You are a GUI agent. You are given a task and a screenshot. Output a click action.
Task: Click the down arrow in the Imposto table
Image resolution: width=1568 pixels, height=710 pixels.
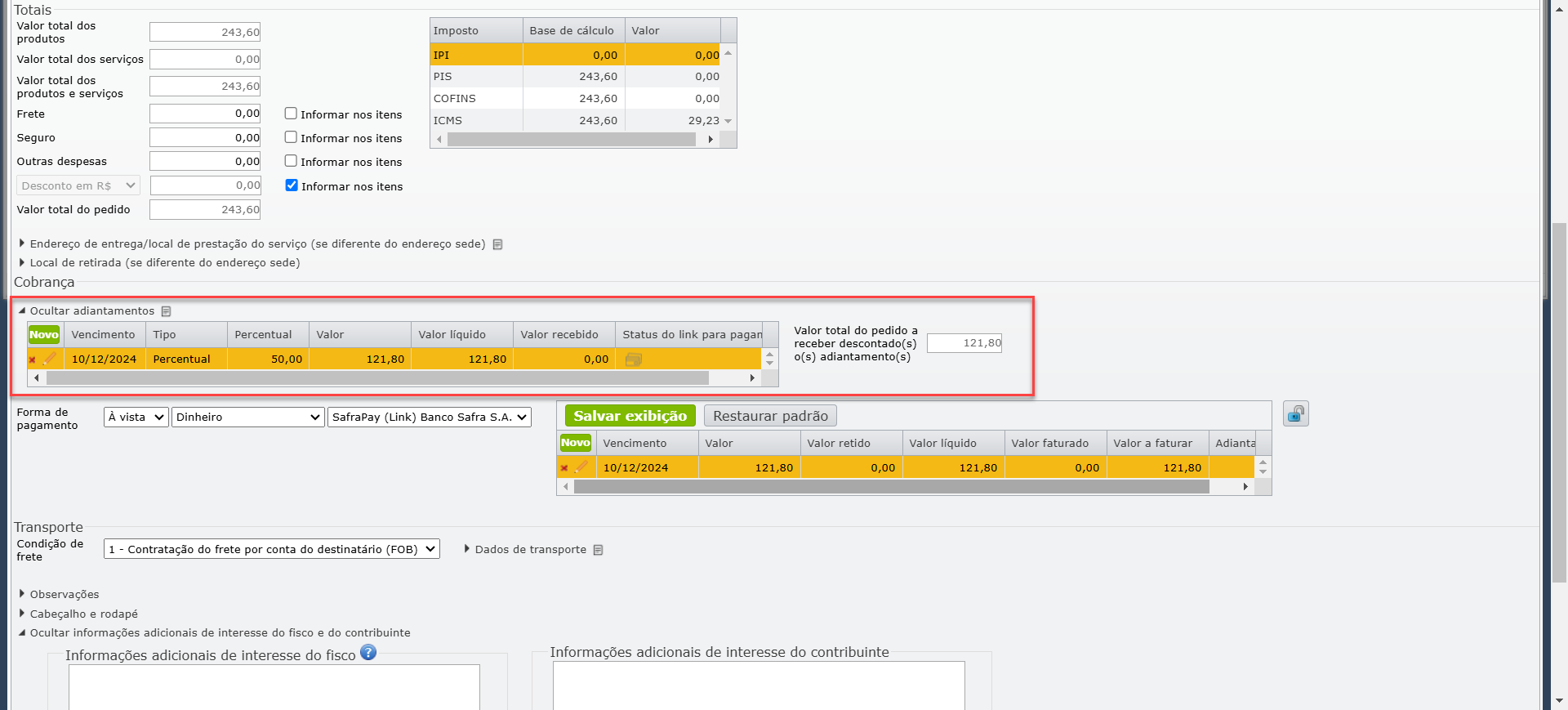tap(728, 121)
